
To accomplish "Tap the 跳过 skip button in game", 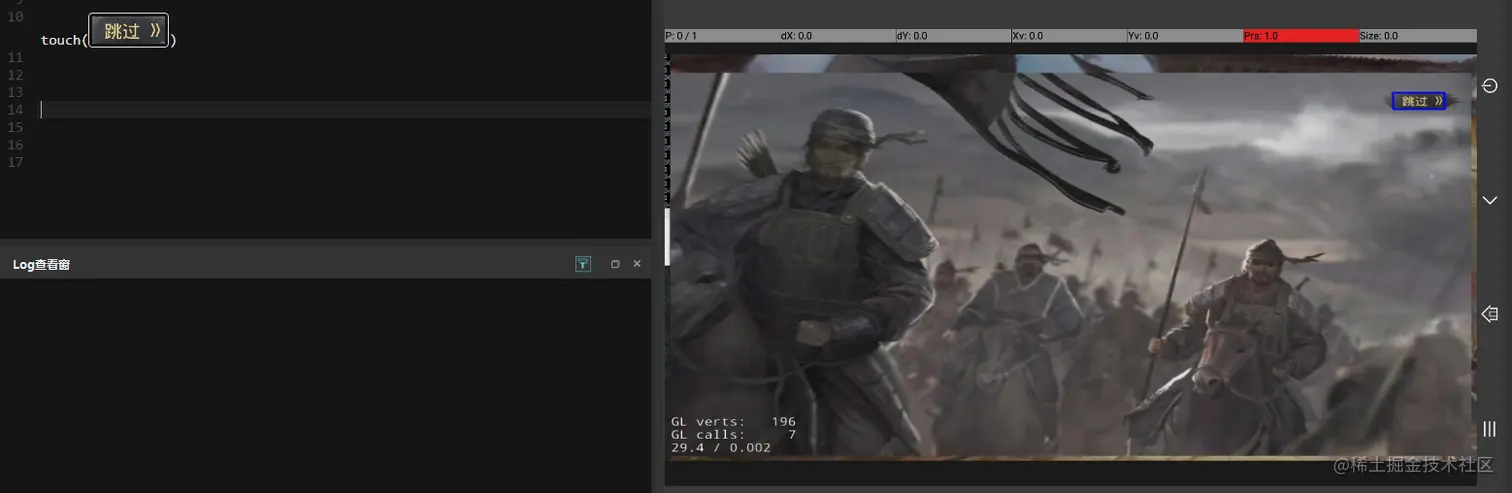I will (x=1419, y=101).
